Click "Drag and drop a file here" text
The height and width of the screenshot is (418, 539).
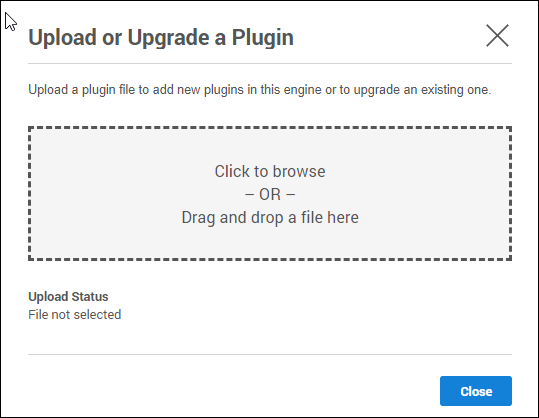[x=270, y=218]
